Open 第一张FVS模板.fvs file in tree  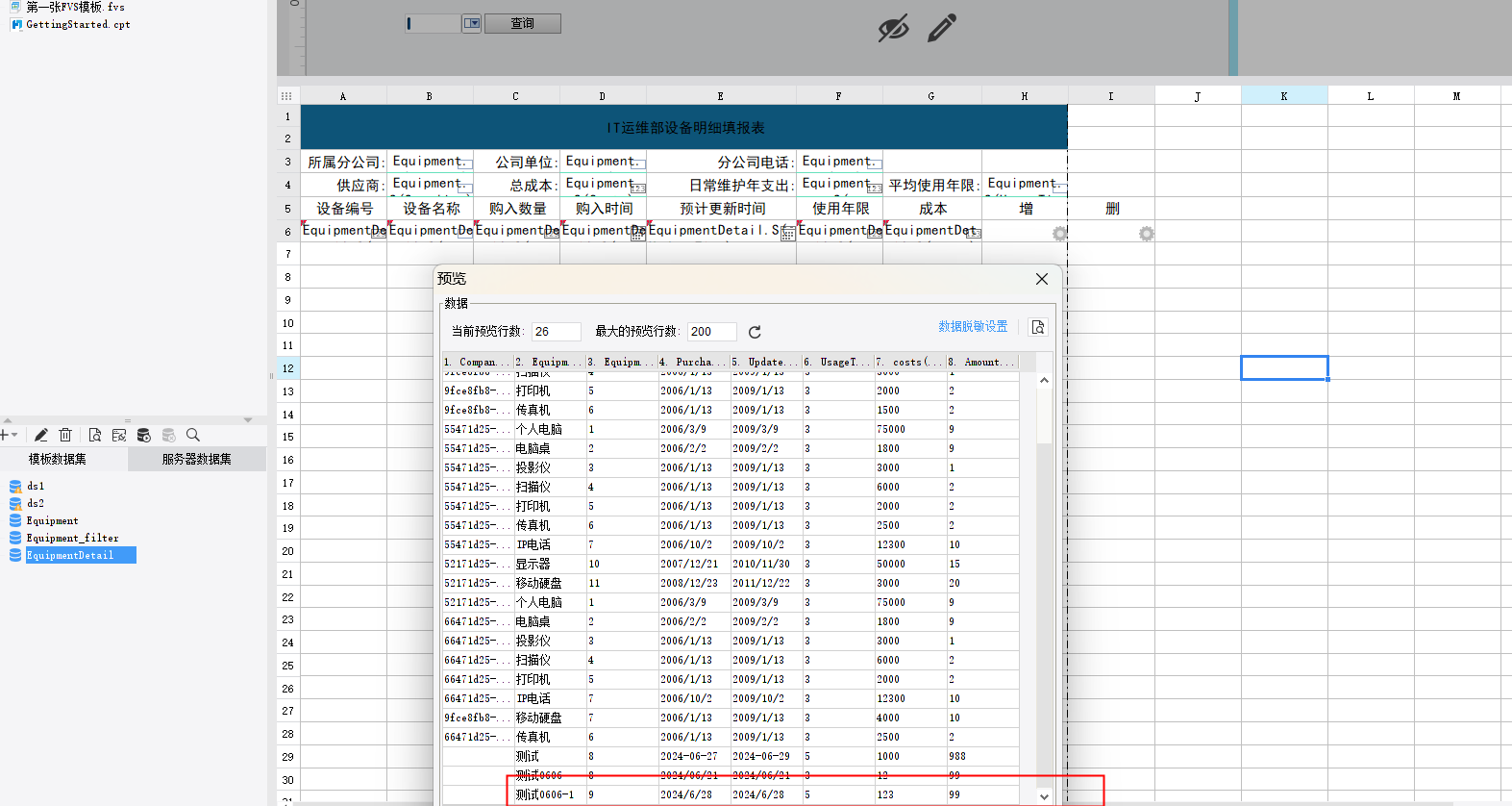(x=75, y=7)
